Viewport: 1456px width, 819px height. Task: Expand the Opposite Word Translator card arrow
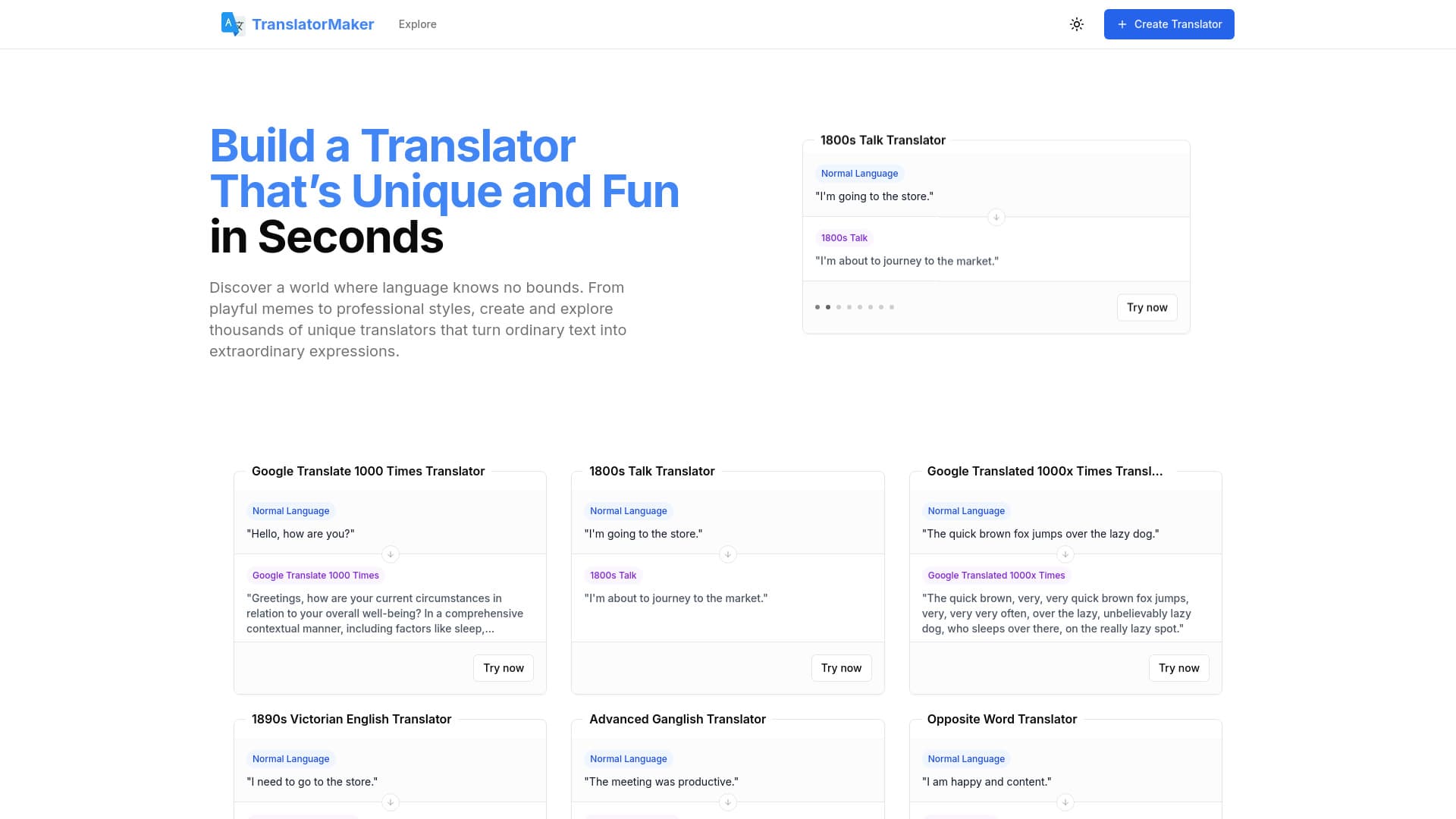tap(1065, 802)
